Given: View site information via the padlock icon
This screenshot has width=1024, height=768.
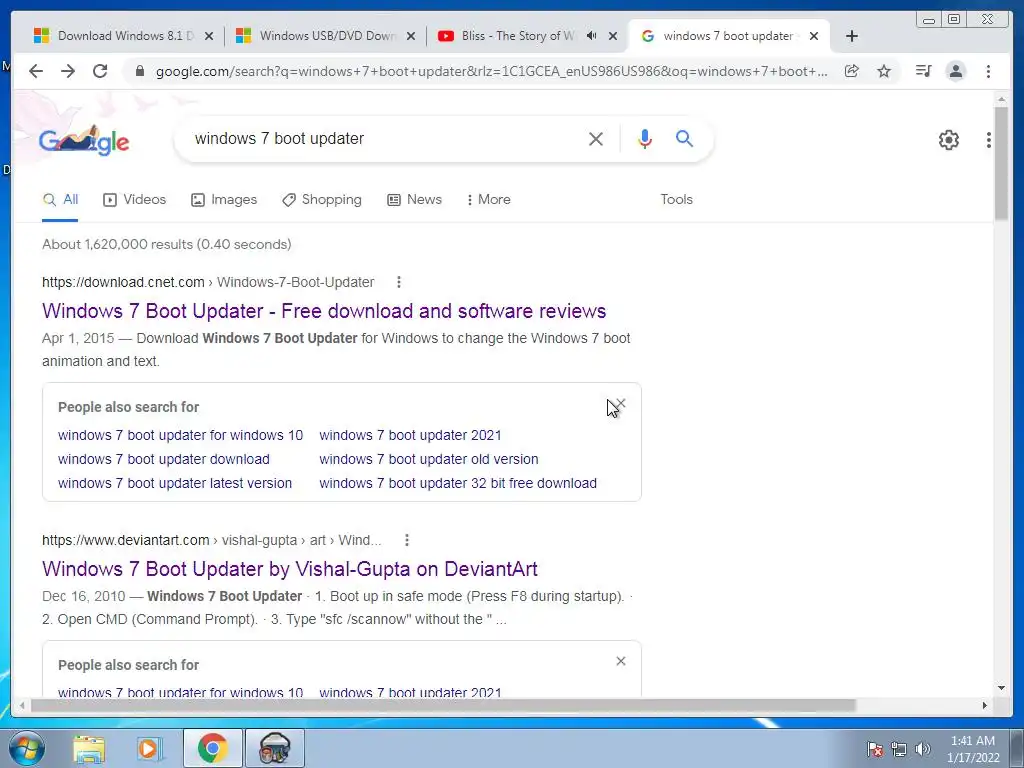Looking at the screenshot, I should (x=139, y=71).
